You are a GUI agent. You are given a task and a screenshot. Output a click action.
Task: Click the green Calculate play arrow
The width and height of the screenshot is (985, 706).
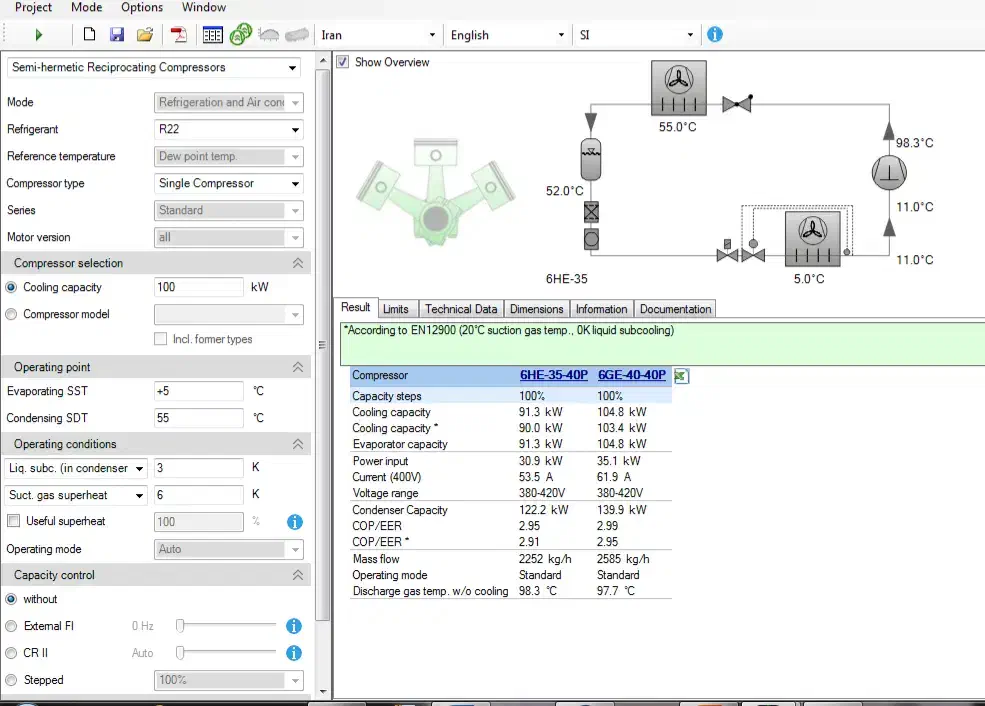(x=38, y=35)
